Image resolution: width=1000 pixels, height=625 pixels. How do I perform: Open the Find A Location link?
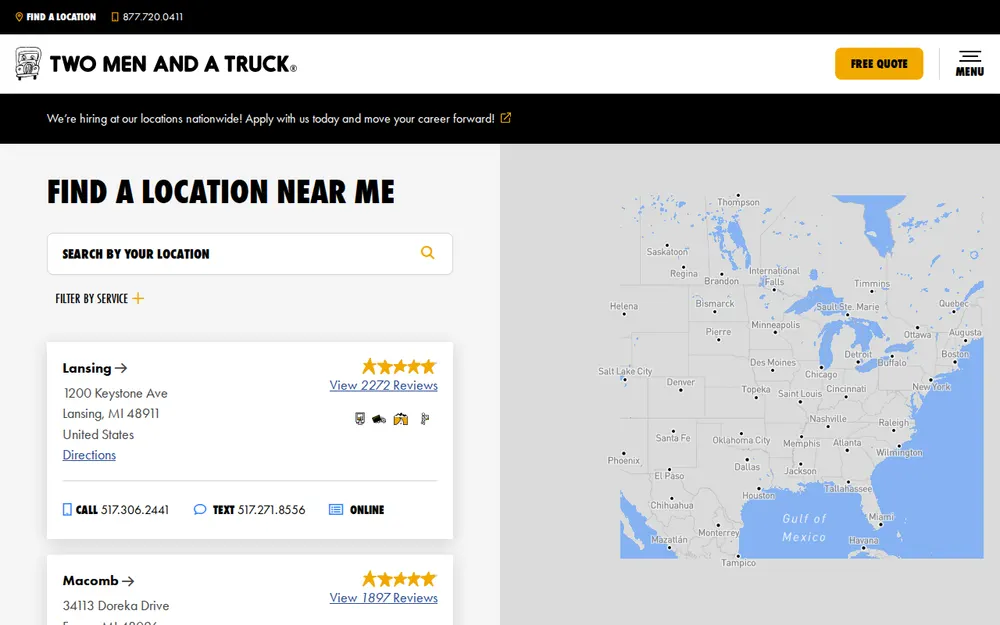click(55, 17)
